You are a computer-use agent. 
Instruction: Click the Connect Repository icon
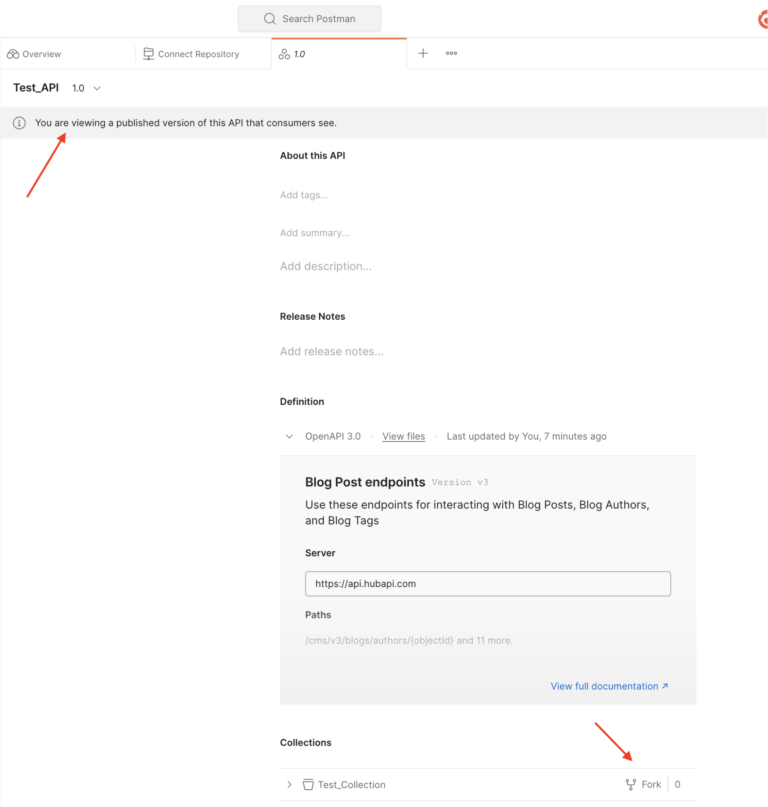point(148,54)
